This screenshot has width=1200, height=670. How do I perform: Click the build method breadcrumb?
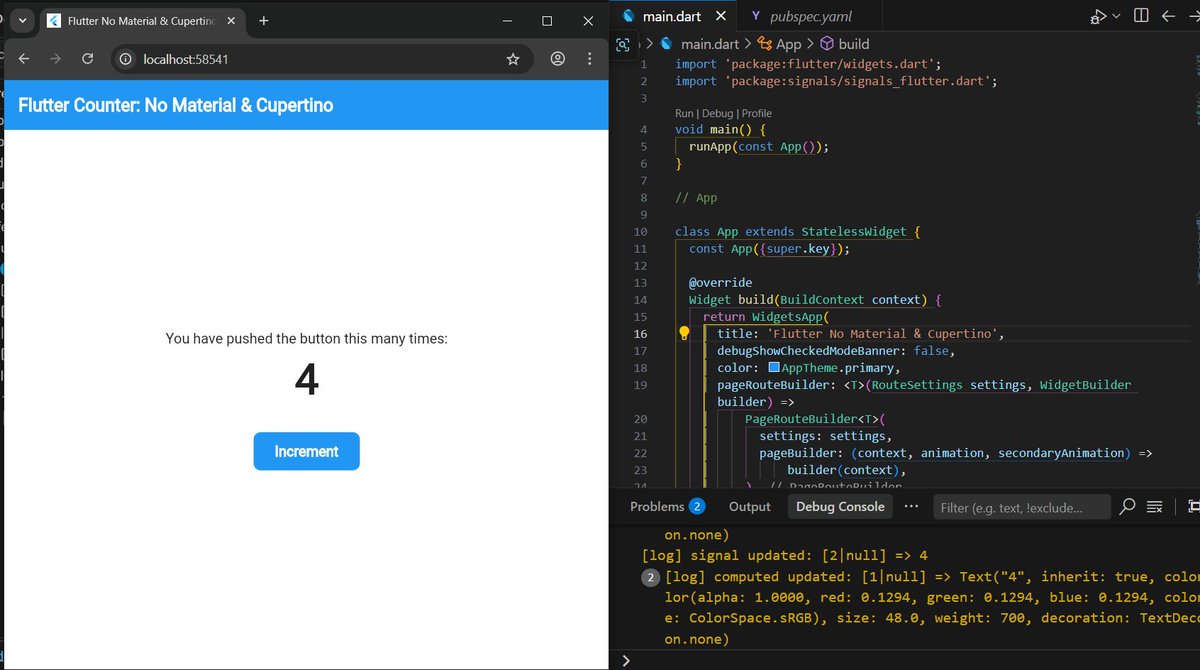[x=845, y=44]
